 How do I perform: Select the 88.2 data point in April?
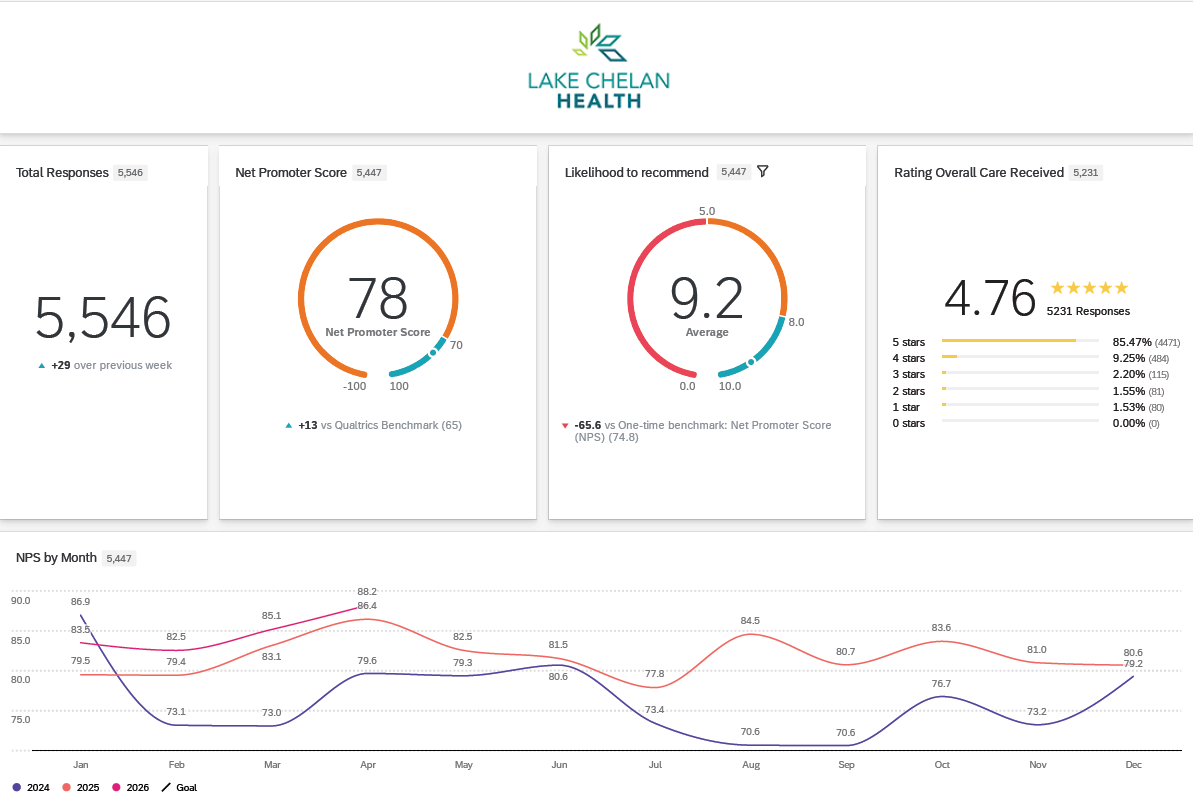click(x=359, y=607)
